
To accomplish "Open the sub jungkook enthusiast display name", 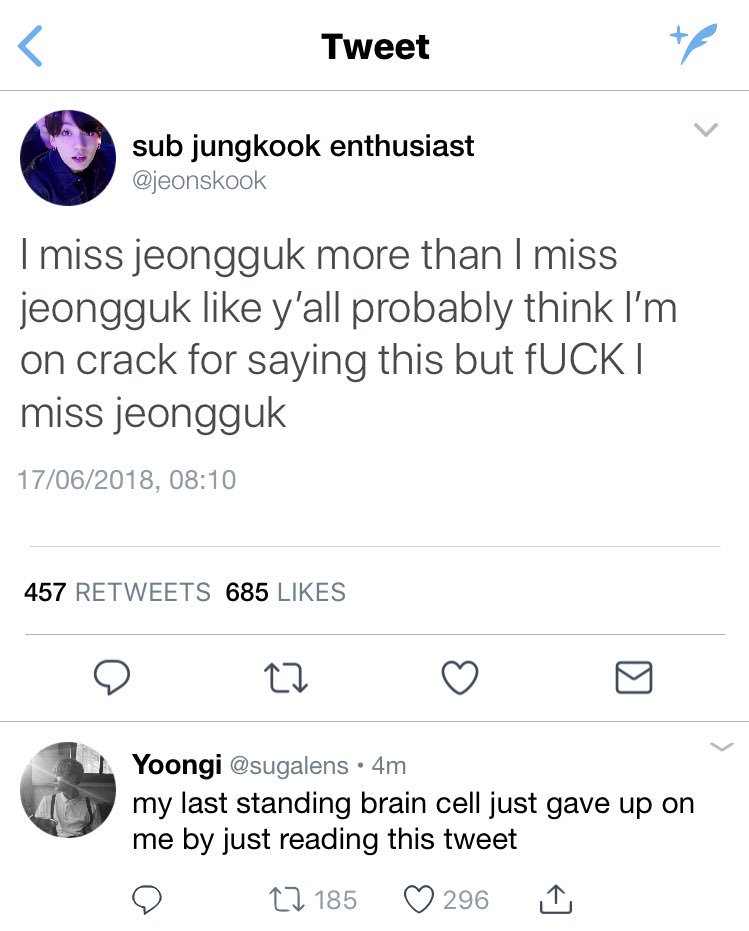I will coord(303,146).
